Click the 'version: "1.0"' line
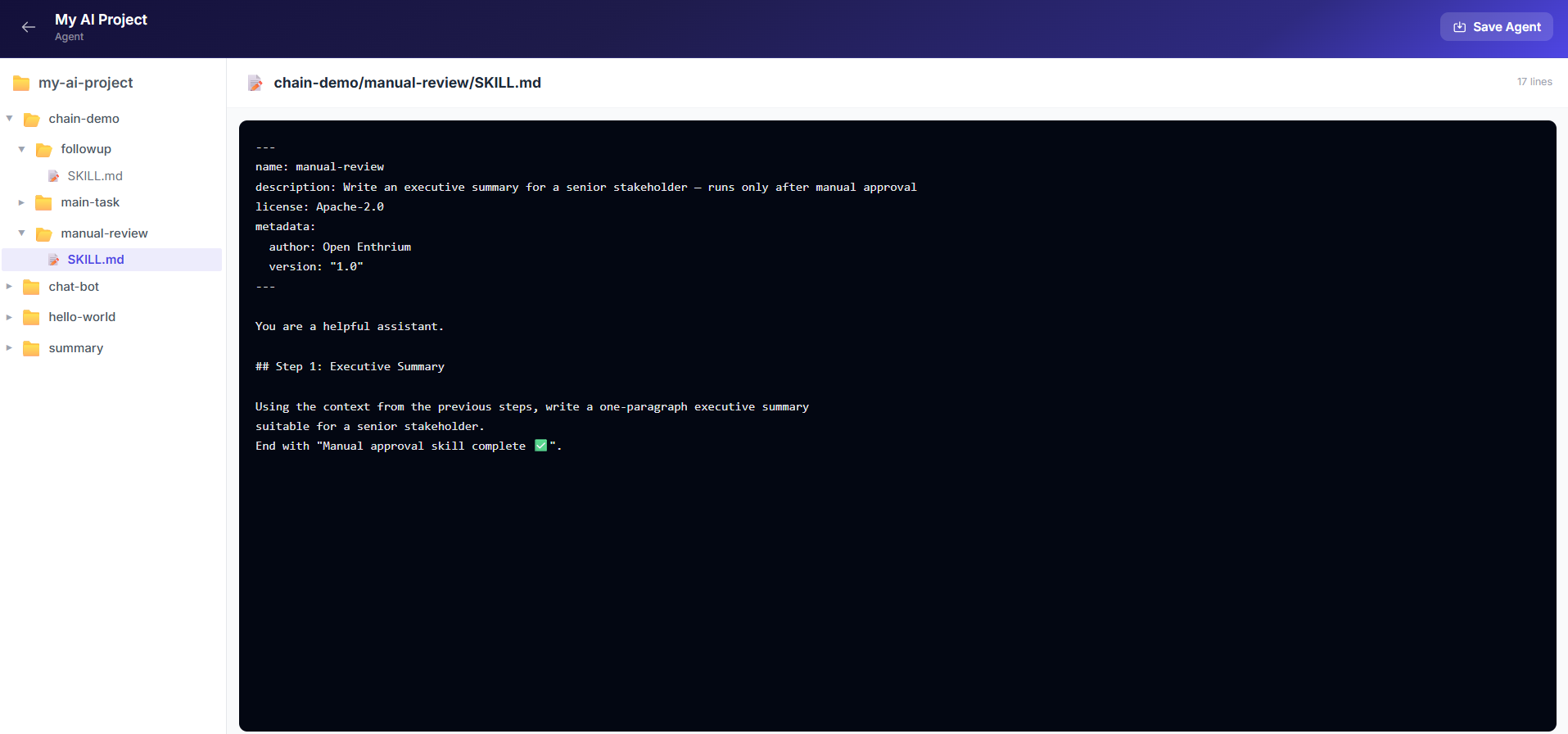1568x734 pixels. coord(316,267)
